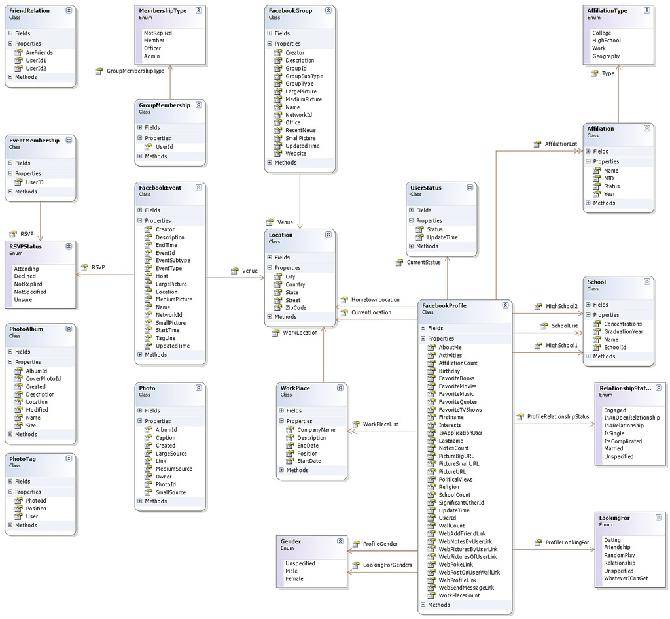Select the WebPokeLink property in FacebookProfile
This screenshot has height=619, width=670.
[455, 564]
